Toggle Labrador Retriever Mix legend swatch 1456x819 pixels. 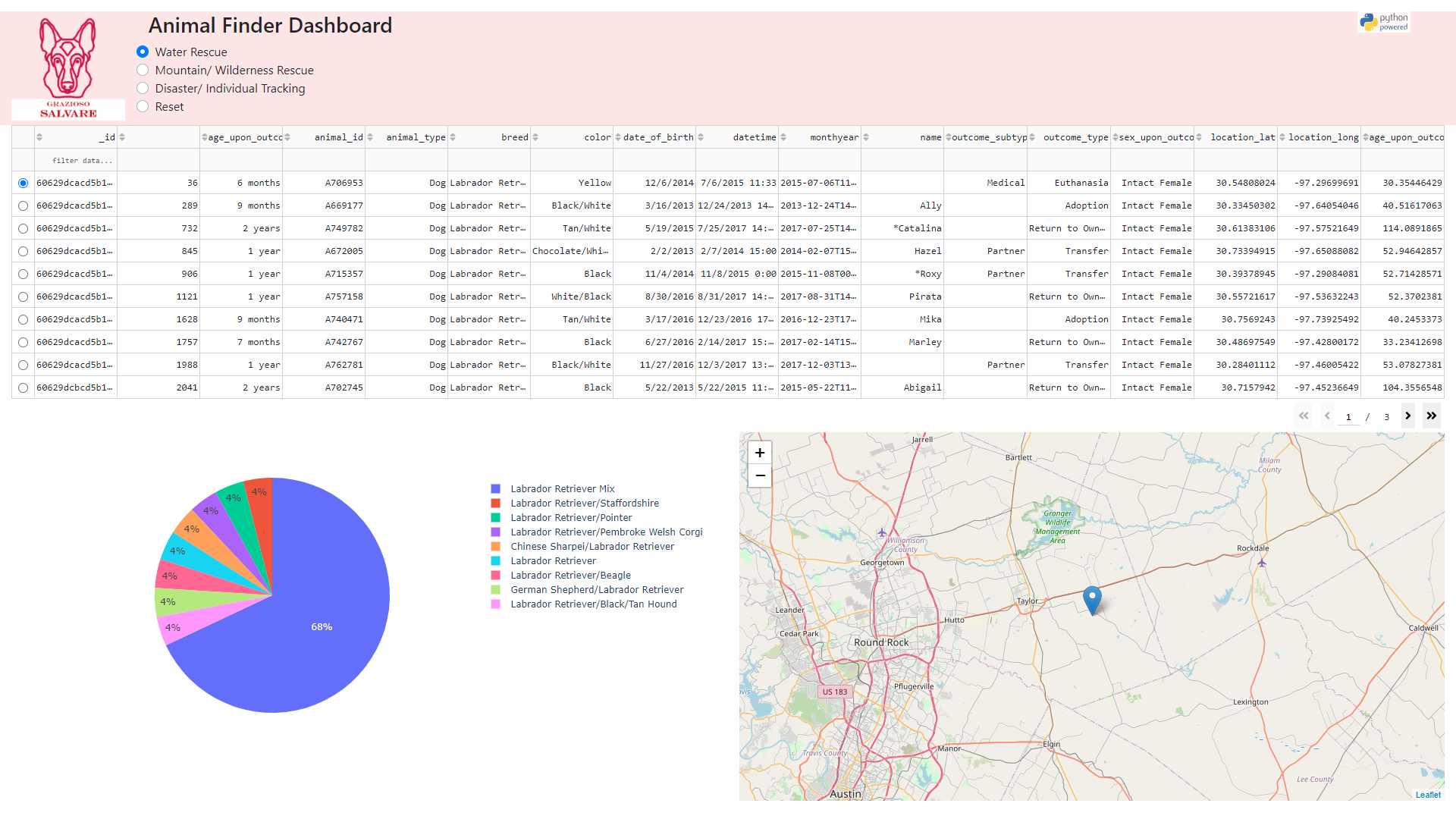[x=495, y=489]
